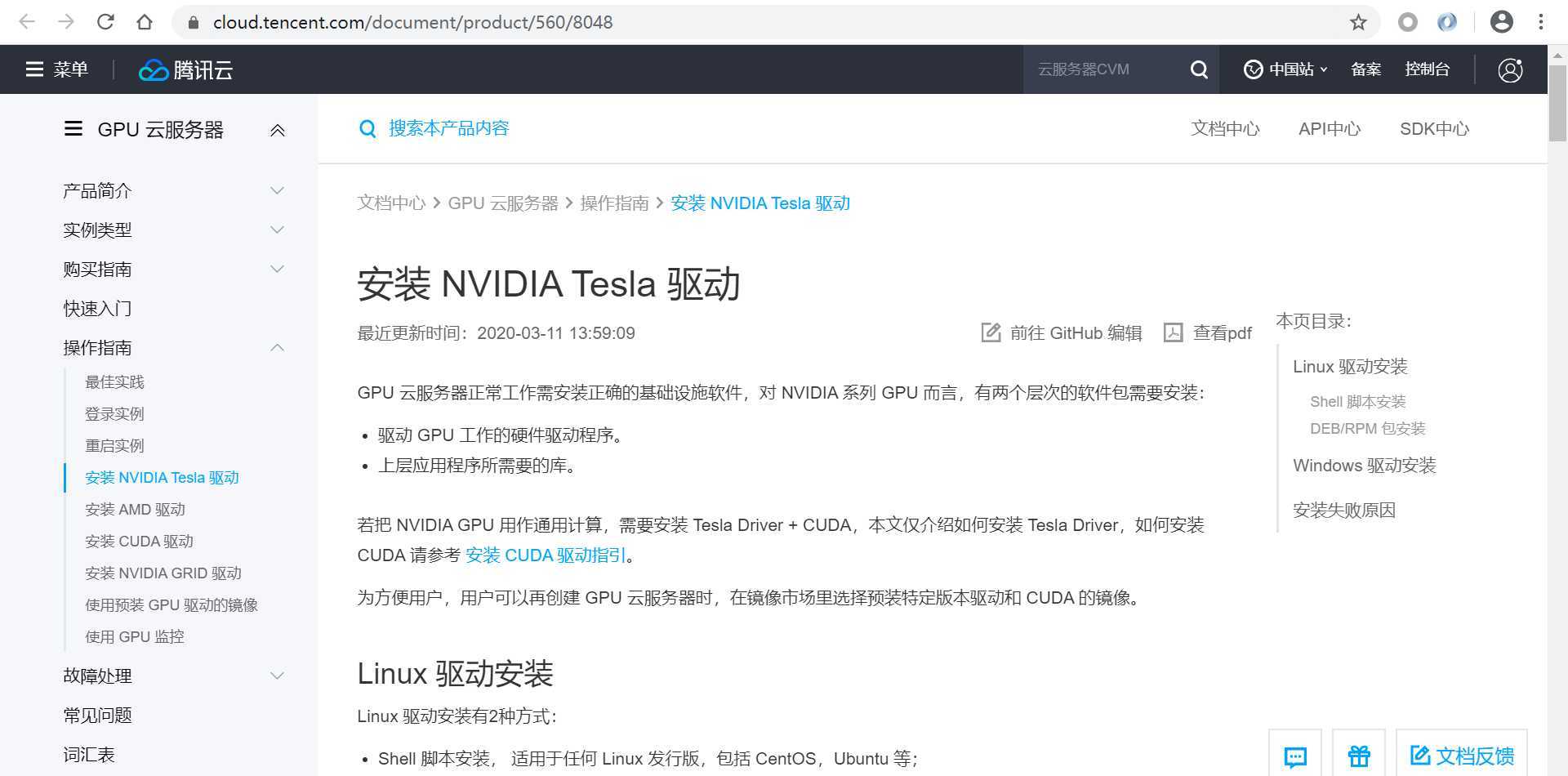Open 查看pdf link
This screenshot has width=1568, height=776.
click(1222, 332)
